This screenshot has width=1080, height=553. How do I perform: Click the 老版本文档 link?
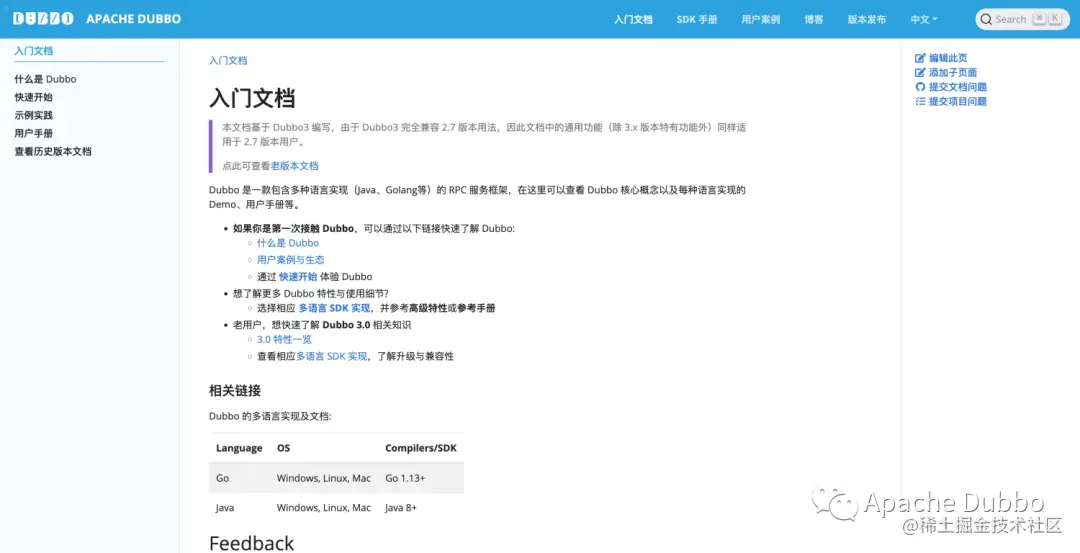pyautogui.click(x=295, y=165)
